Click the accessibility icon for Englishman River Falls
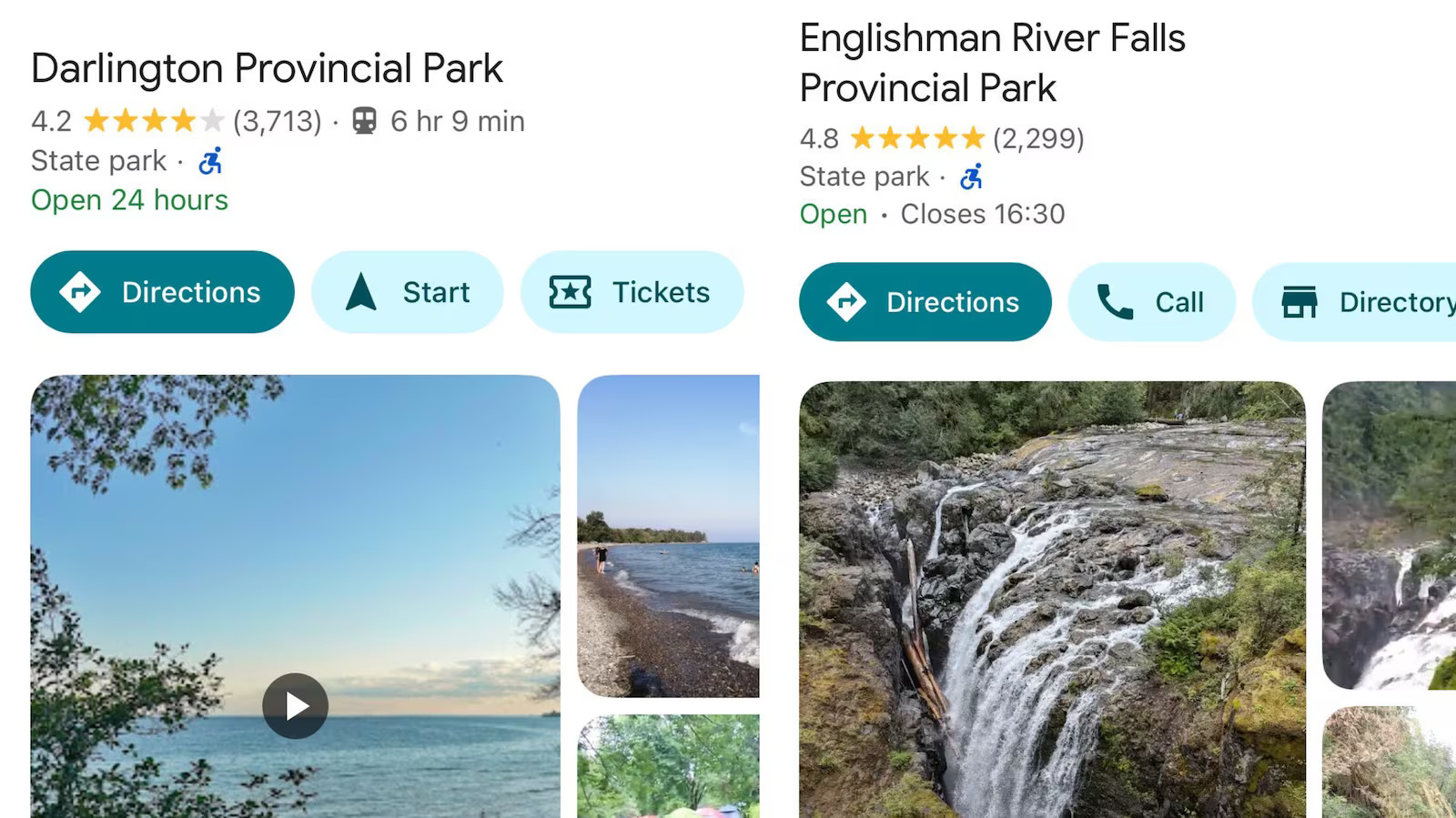This screenshot has height=818, width=1456. click(971, 177)
